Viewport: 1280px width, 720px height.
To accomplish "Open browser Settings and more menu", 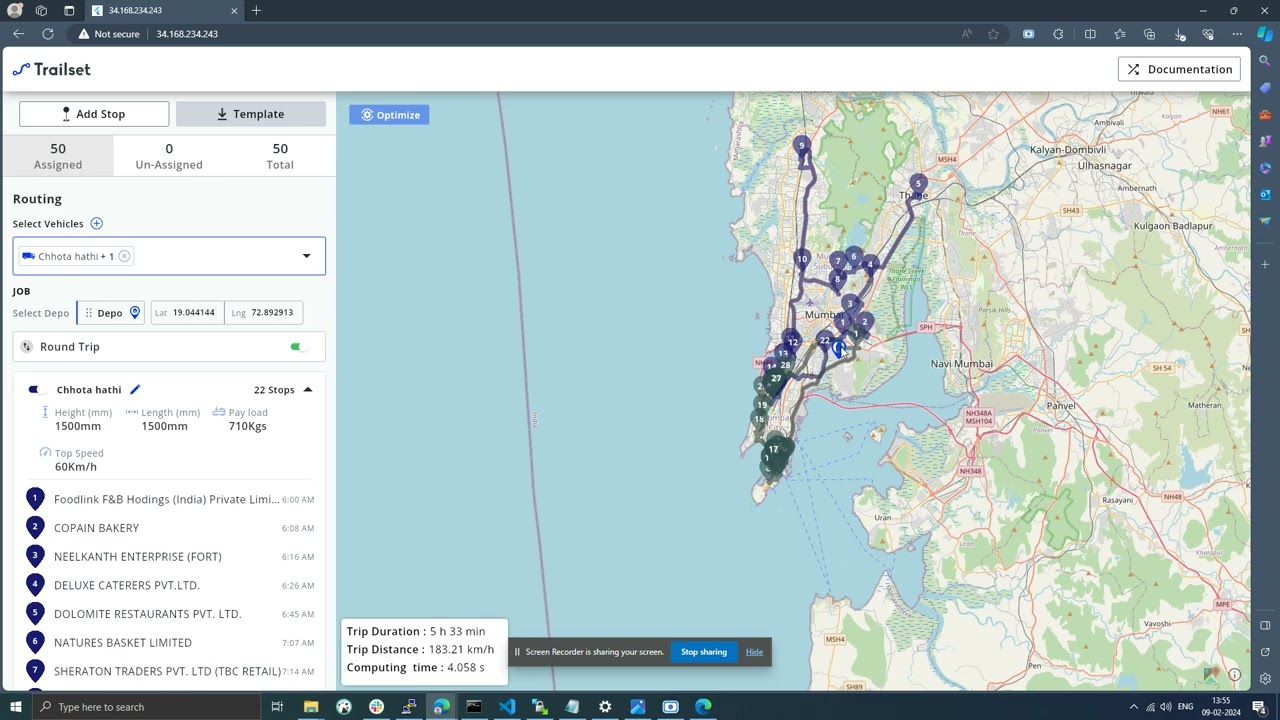I will click(1237, 34).
